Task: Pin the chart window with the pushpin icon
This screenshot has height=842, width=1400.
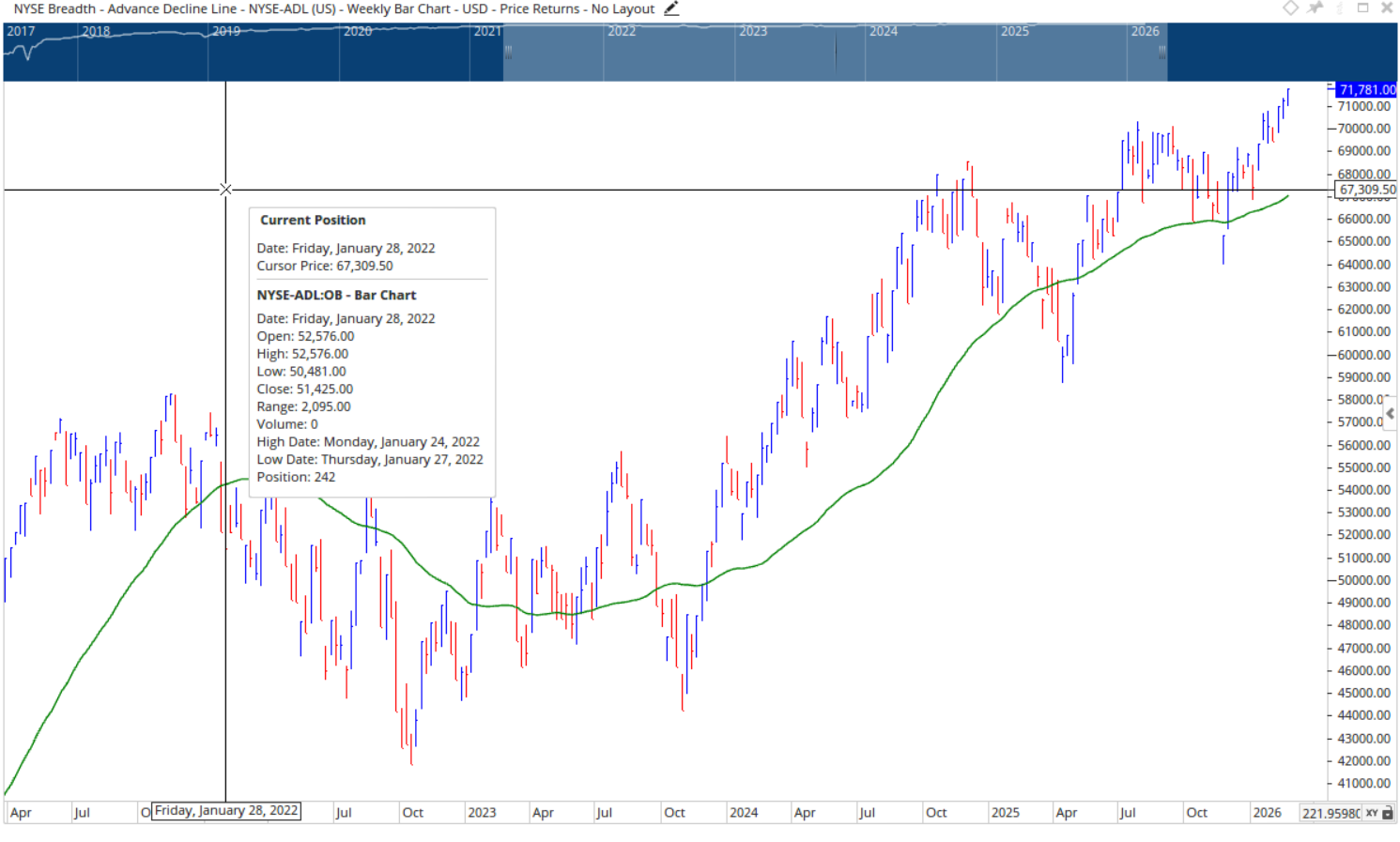Action: pyautogui.click(x=1315, y=8)
